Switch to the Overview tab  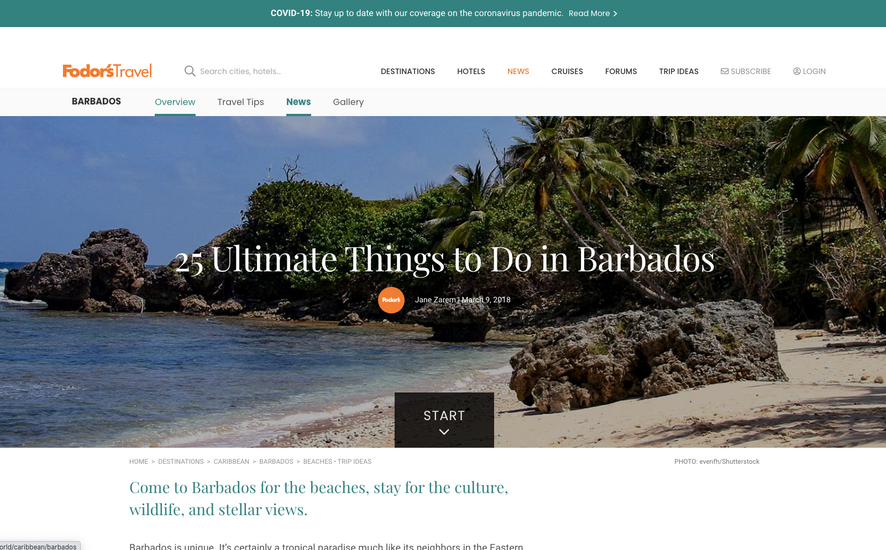pos(175,102)
